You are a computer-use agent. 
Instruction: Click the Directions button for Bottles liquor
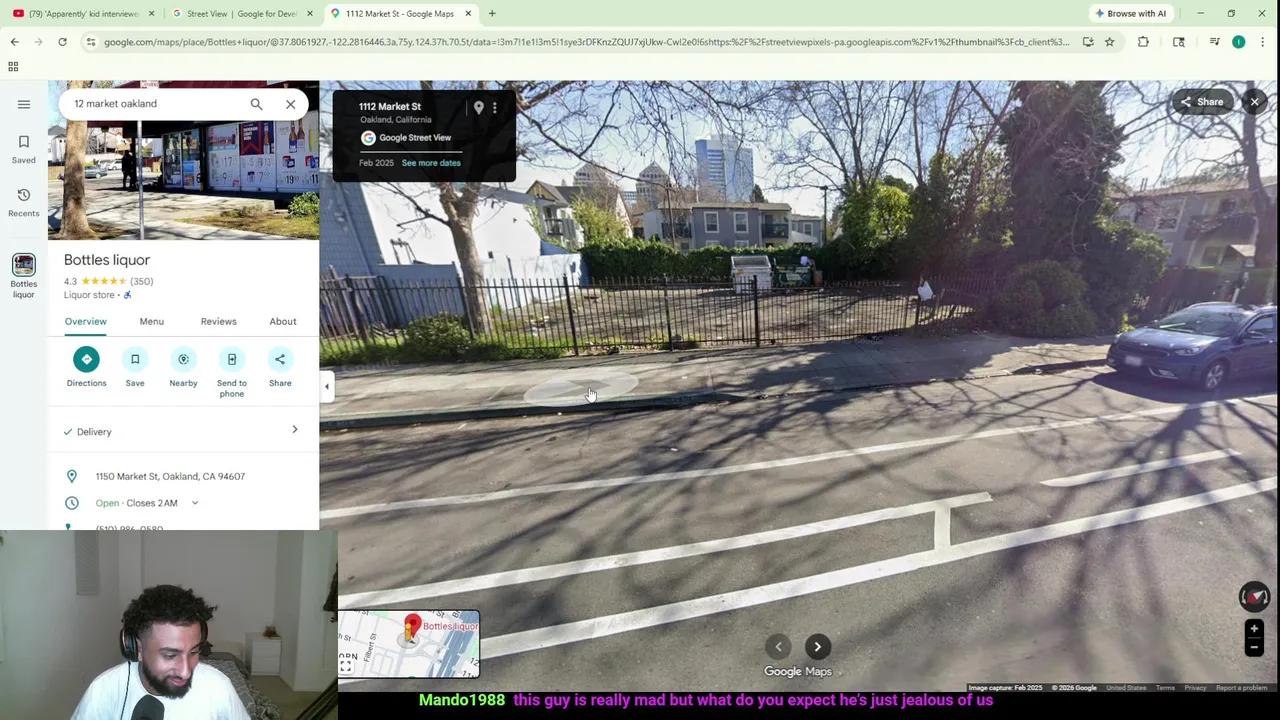pyautogui.click(x=86, y=367)
